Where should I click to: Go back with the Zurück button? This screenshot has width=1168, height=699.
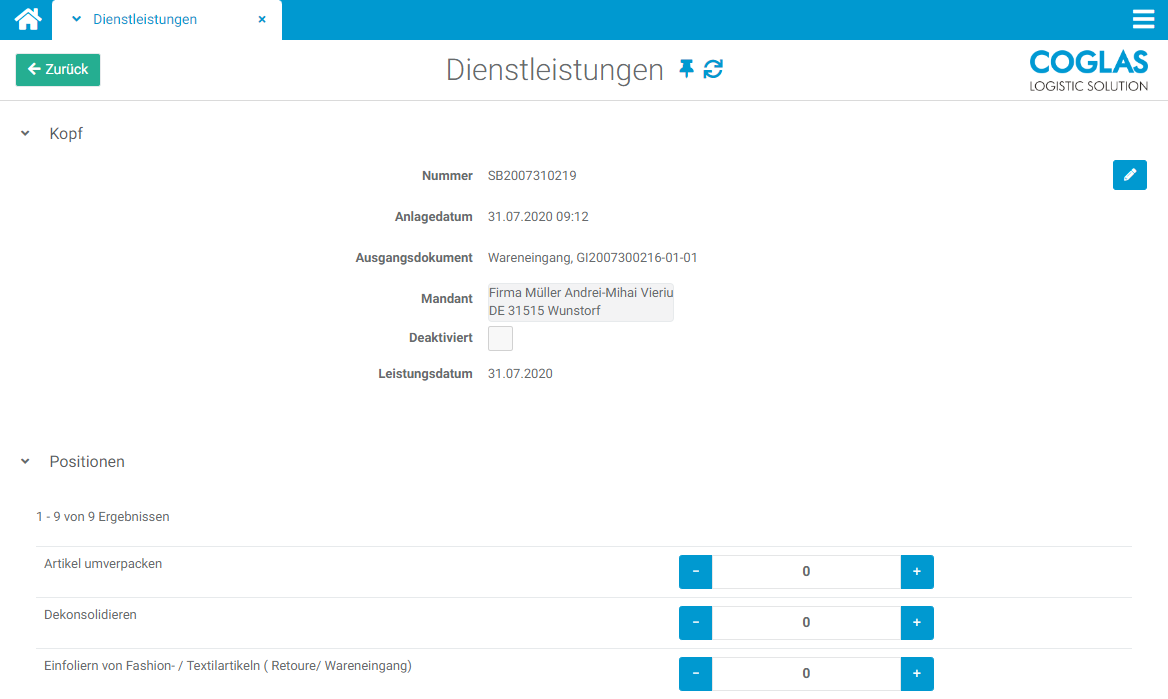[58, 70]
